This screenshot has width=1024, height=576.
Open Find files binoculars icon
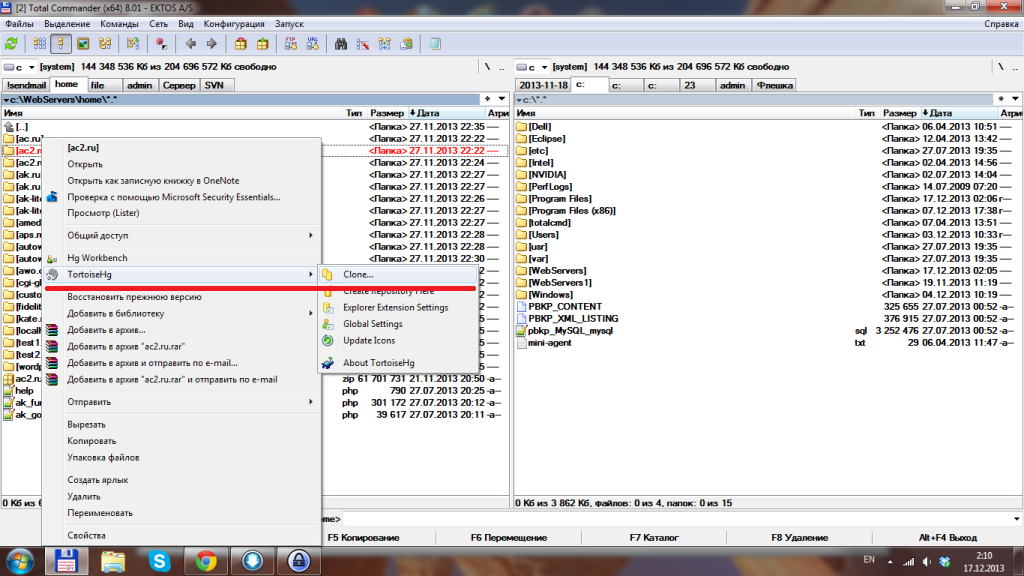tap(341, 44)
